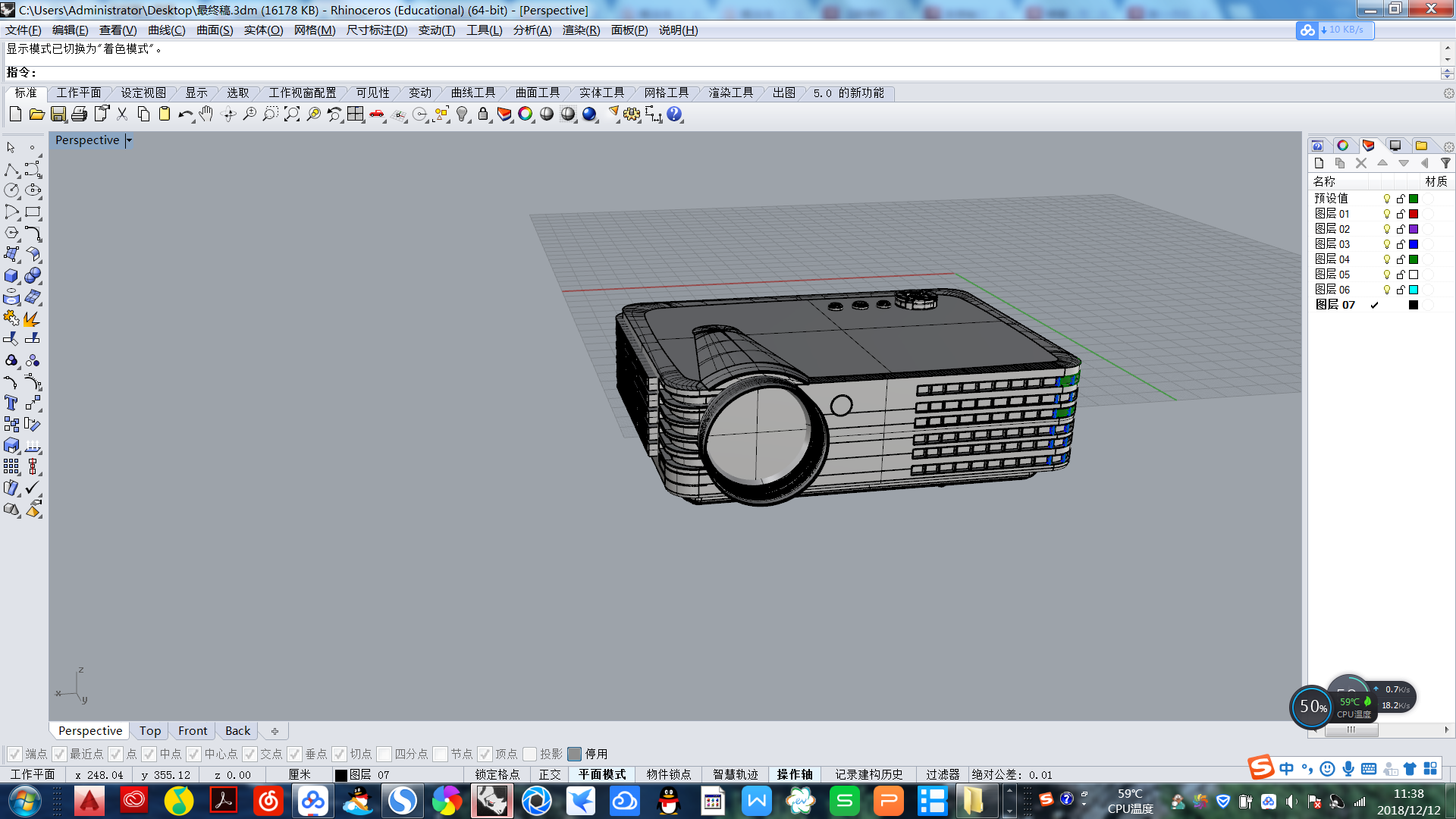
Task: Toggle 操作轴 gumball in status bar
Action: (x=795, y=775)
